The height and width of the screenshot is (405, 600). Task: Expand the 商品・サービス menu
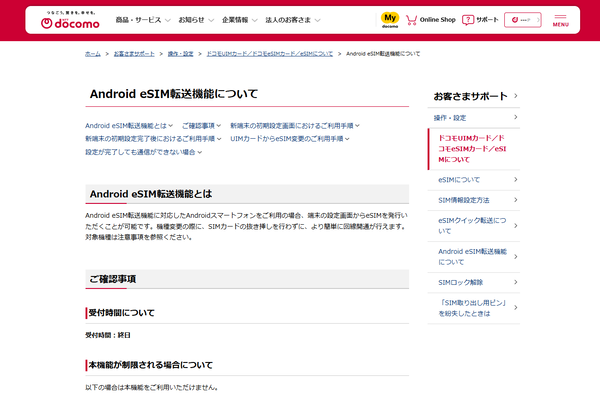point(143,20)
